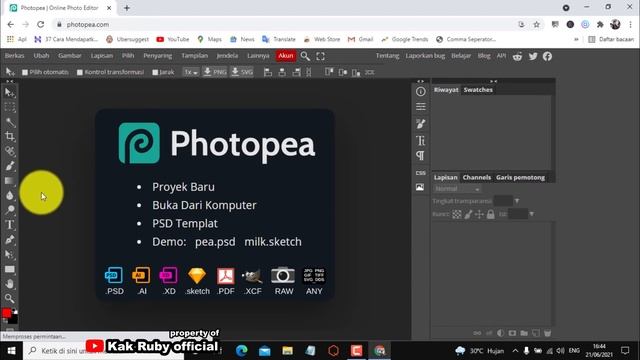Enable the Jarak checkbox
Viewport: 640px width, 360px height.
(155, 72)
